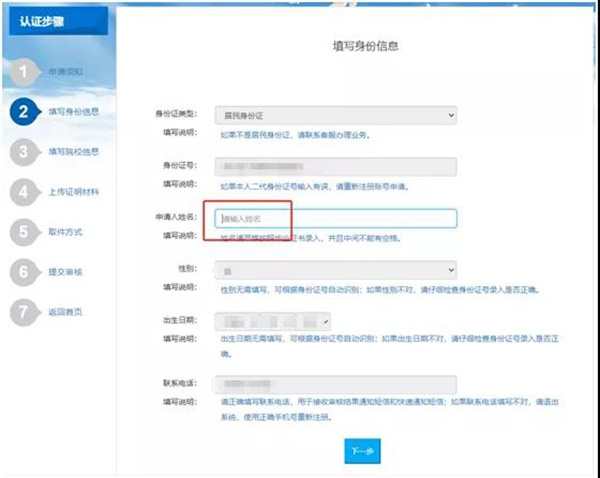Click the 身份证类型 field label
Image resolution: width=600 pixels, height=478 pixels.
176,114
